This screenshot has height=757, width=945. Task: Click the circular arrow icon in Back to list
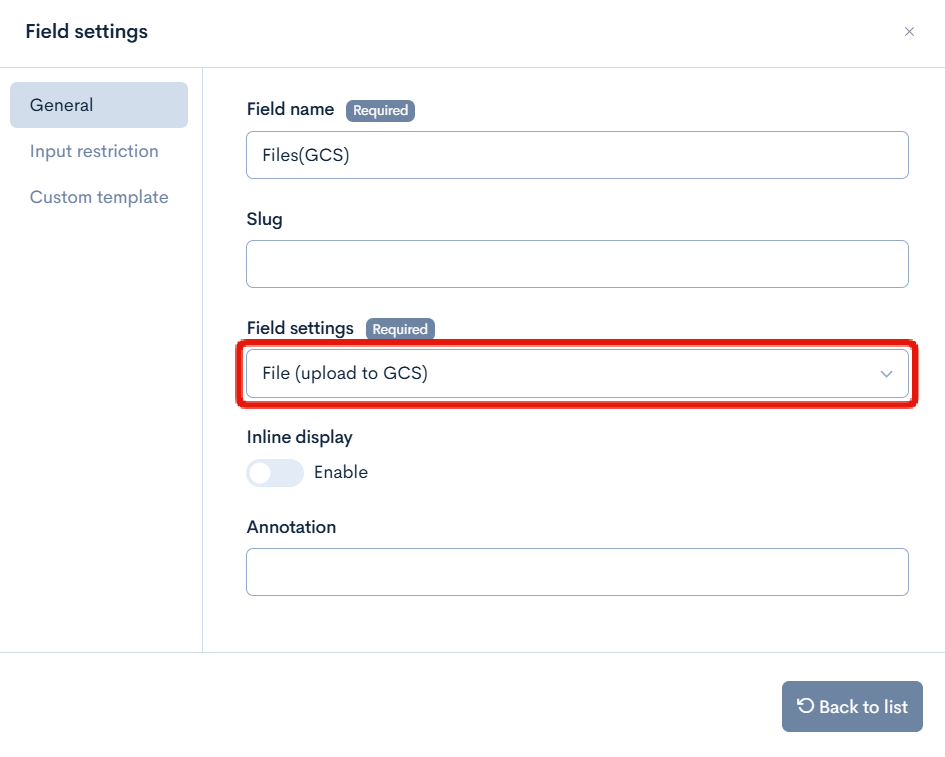click(805, 706)
